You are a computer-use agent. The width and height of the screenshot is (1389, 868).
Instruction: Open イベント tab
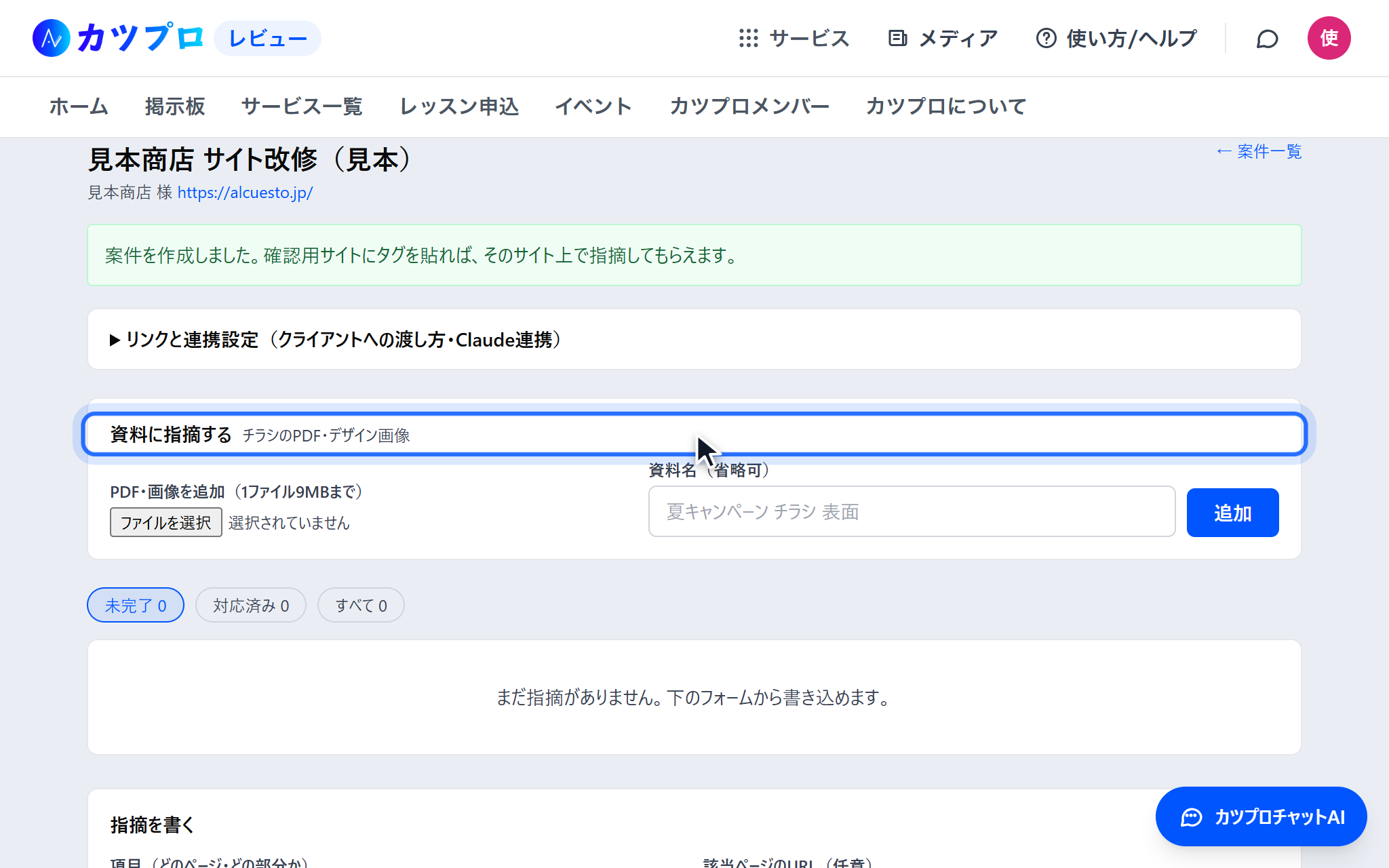[x=594, y=106]
